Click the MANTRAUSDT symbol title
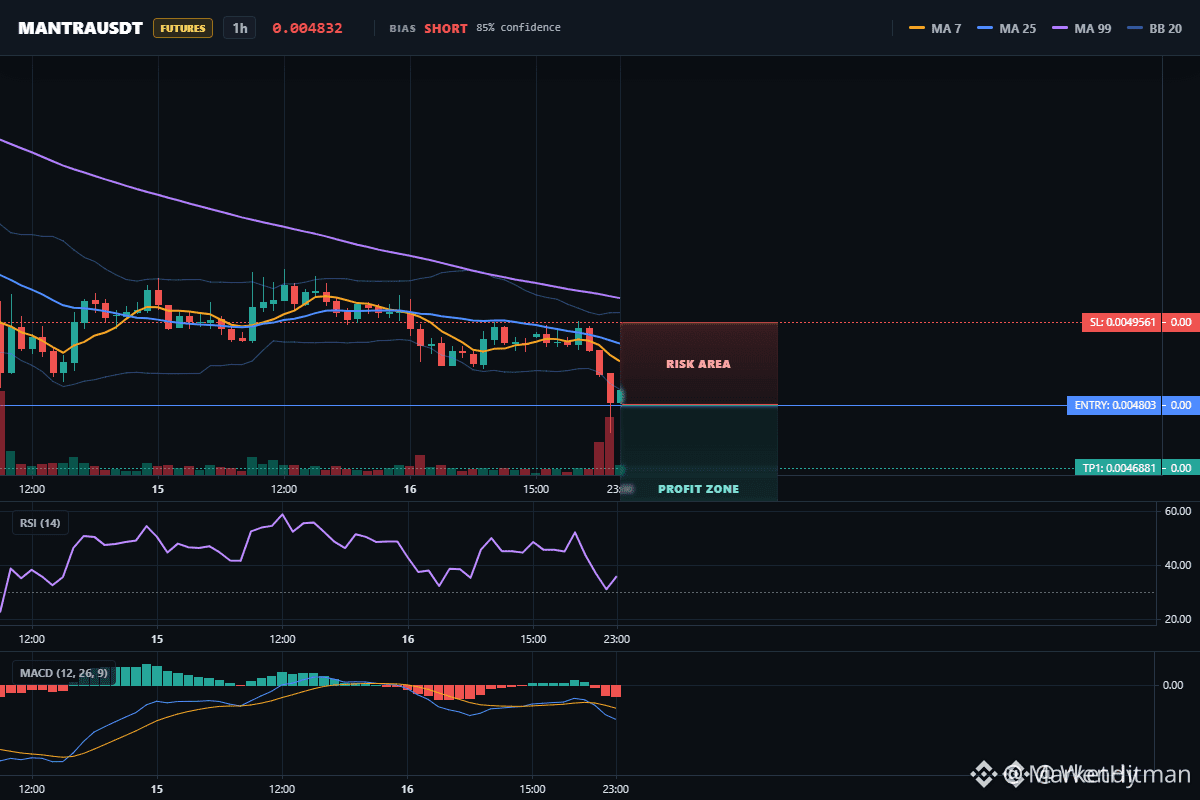The width and height of the screenshot is (1200, 800). point(80,28)
